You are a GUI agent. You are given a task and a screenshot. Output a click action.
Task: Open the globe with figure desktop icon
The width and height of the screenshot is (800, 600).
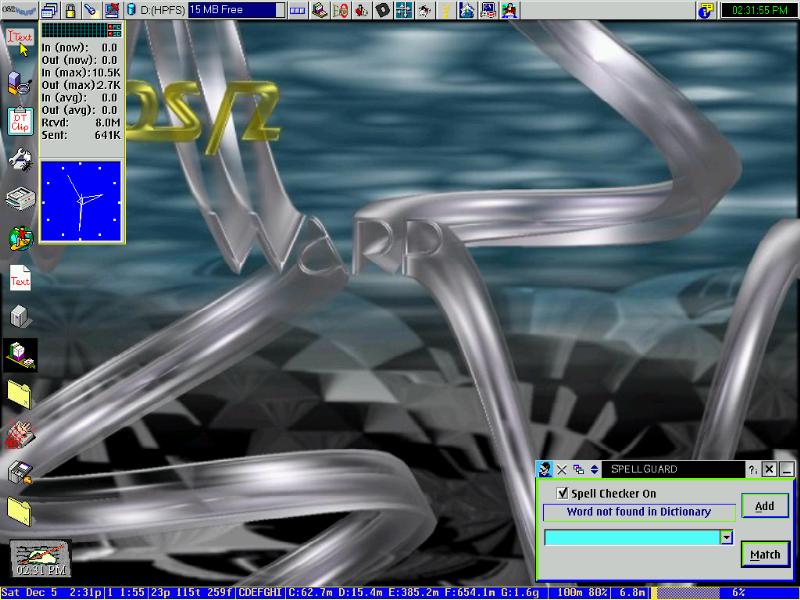(x=21, y=238)
